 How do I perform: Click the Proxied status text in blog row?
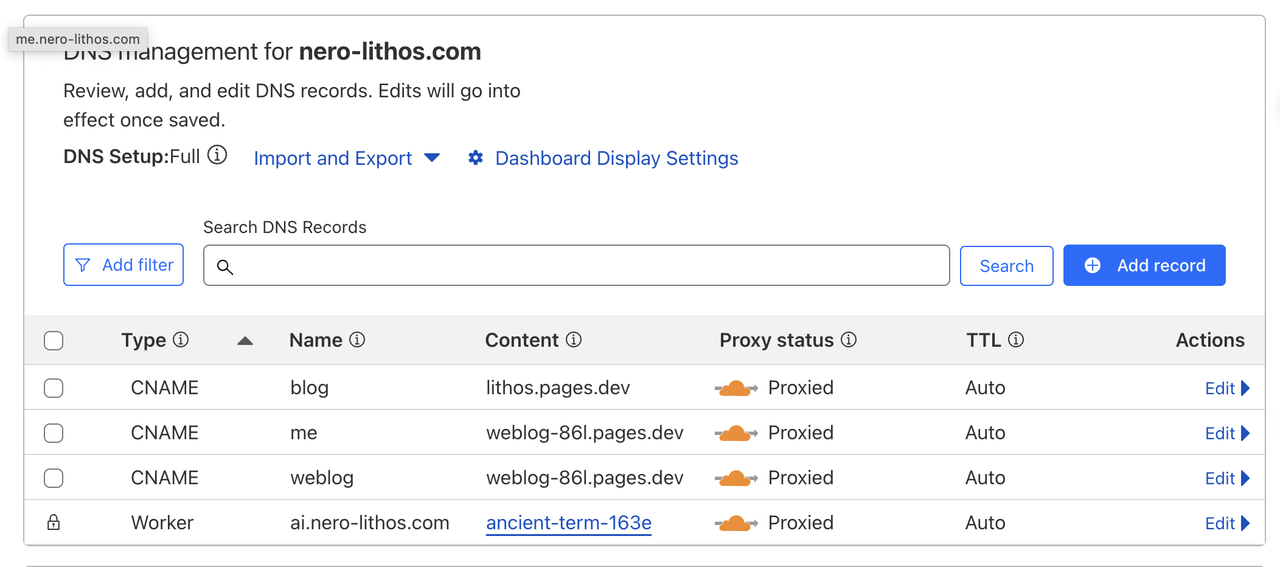click(x=801, y=388)
